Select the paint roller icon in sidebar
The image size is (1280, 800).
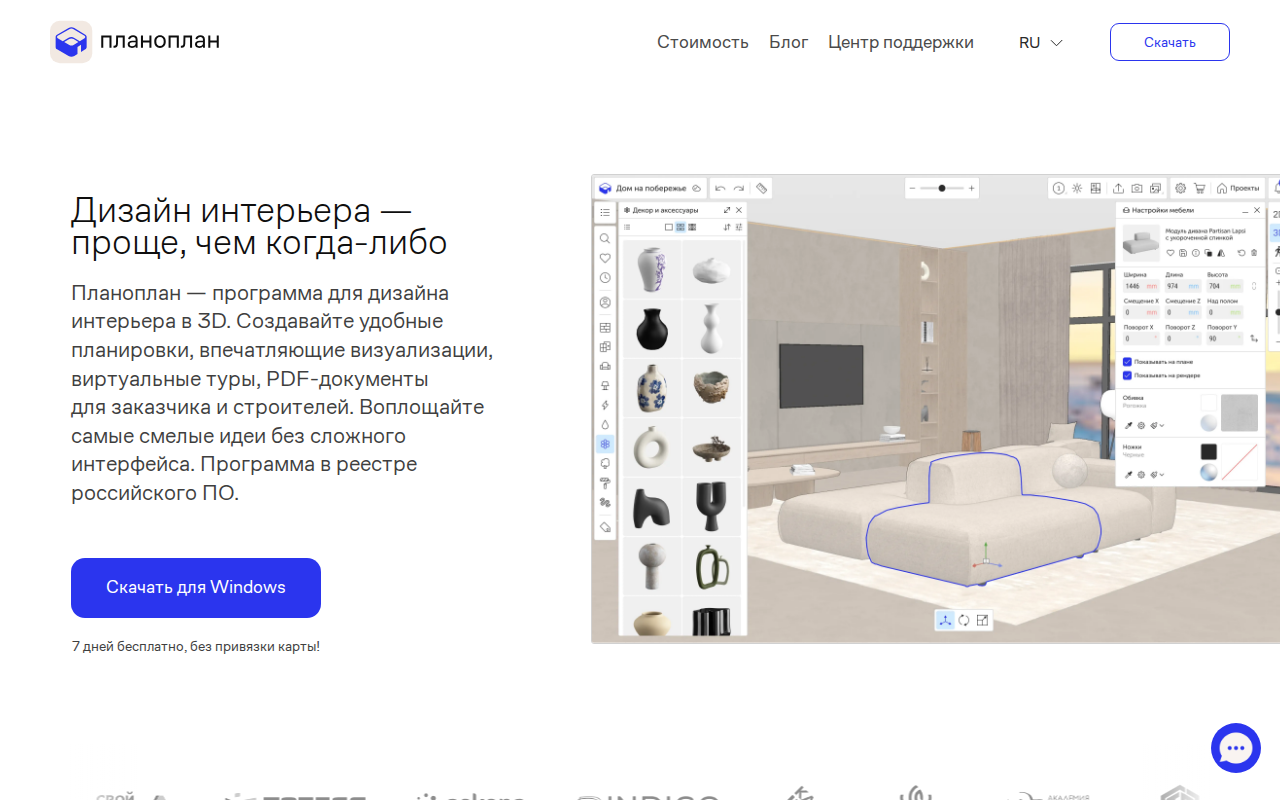tap(605, 482)
